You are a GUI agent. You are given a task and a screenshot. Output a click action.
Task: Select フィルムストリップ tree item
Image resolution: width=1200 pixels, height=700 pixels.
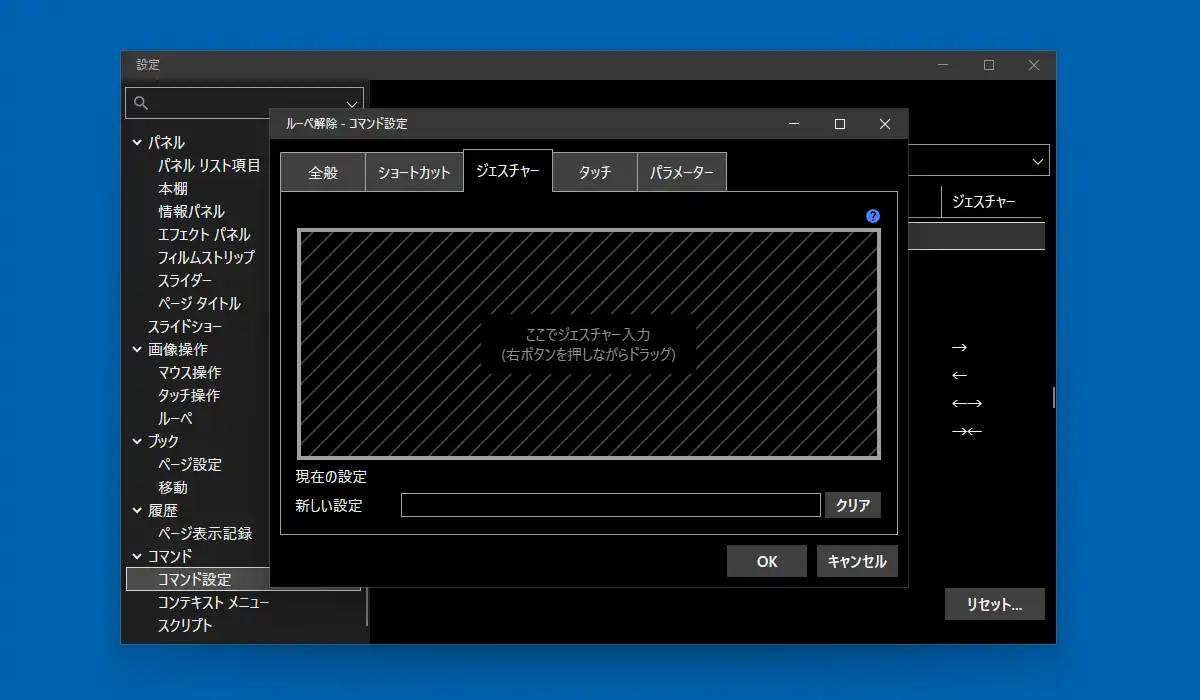[x=206, y=258]
